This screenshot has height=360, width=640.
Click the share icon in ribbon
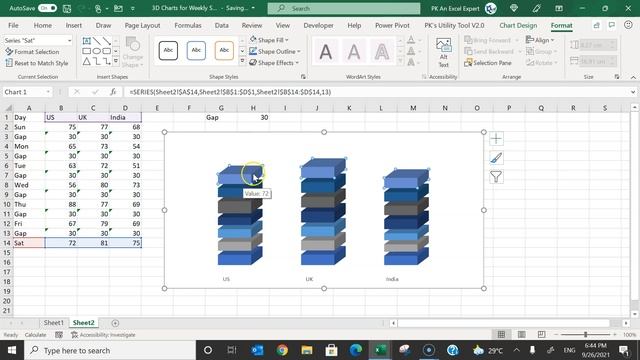(x=597, y=25)
